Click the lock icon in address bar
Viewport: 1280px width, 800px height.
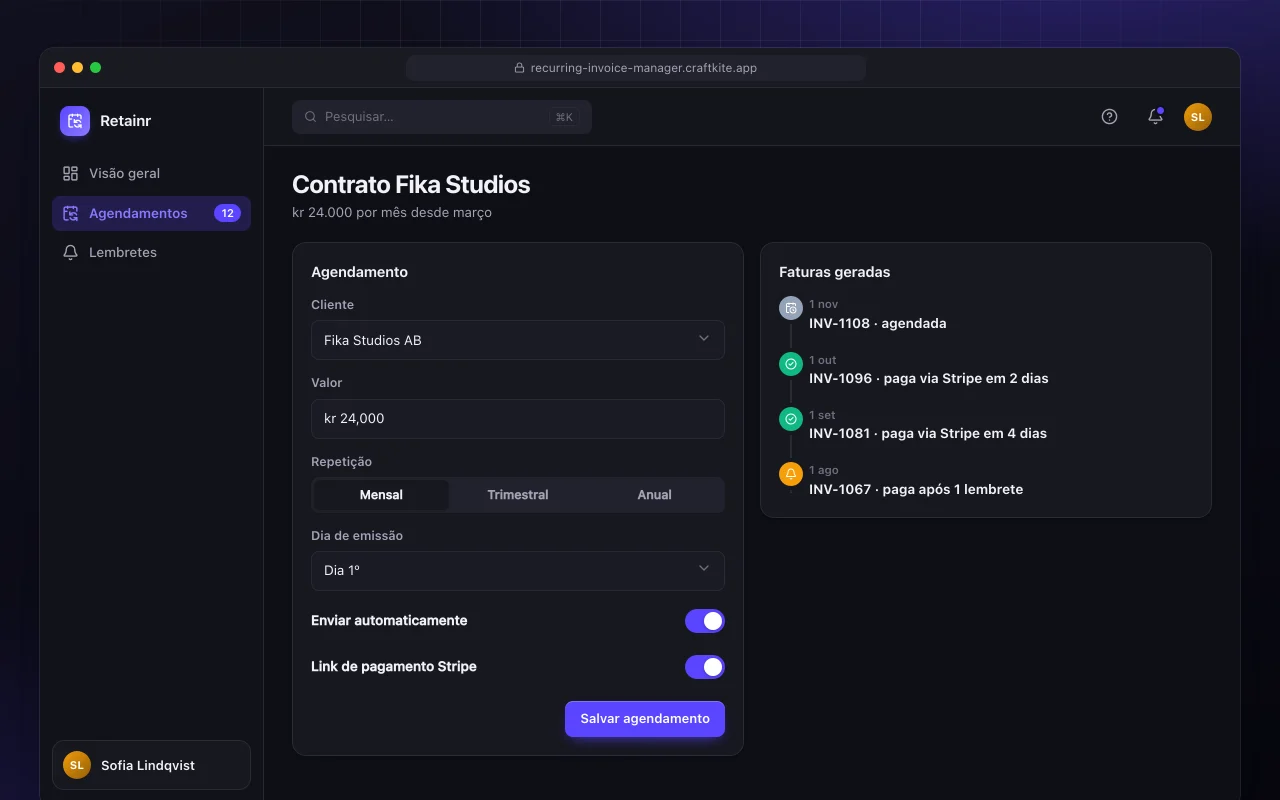tap(519, 68)
